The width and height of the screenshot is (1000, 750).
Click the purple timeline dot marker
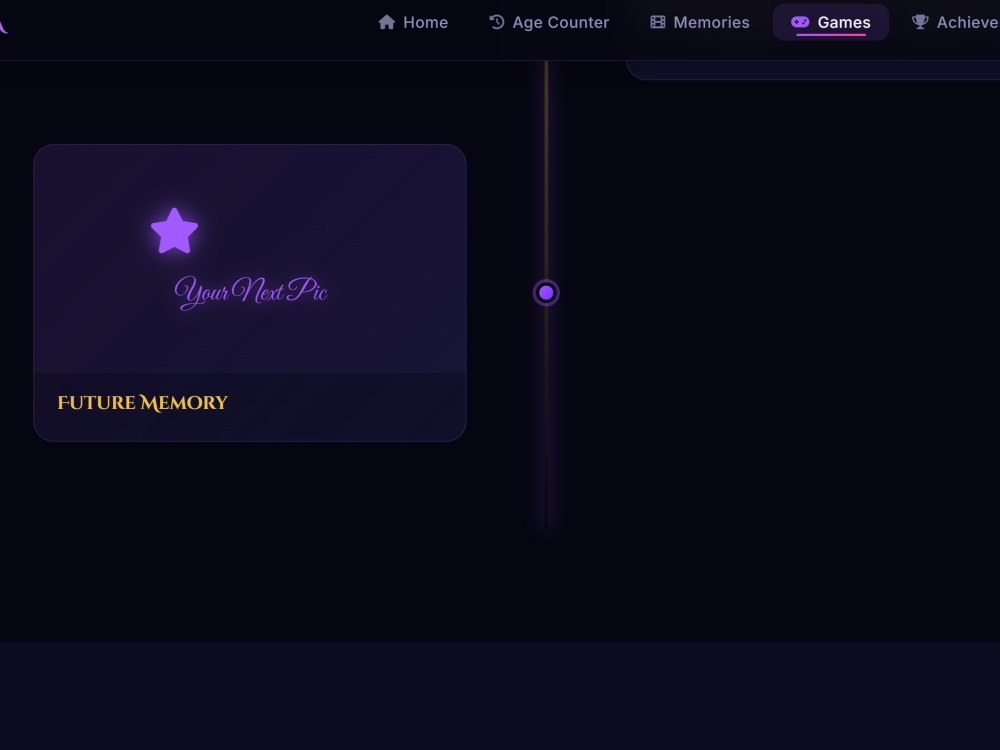click(546, 293)
